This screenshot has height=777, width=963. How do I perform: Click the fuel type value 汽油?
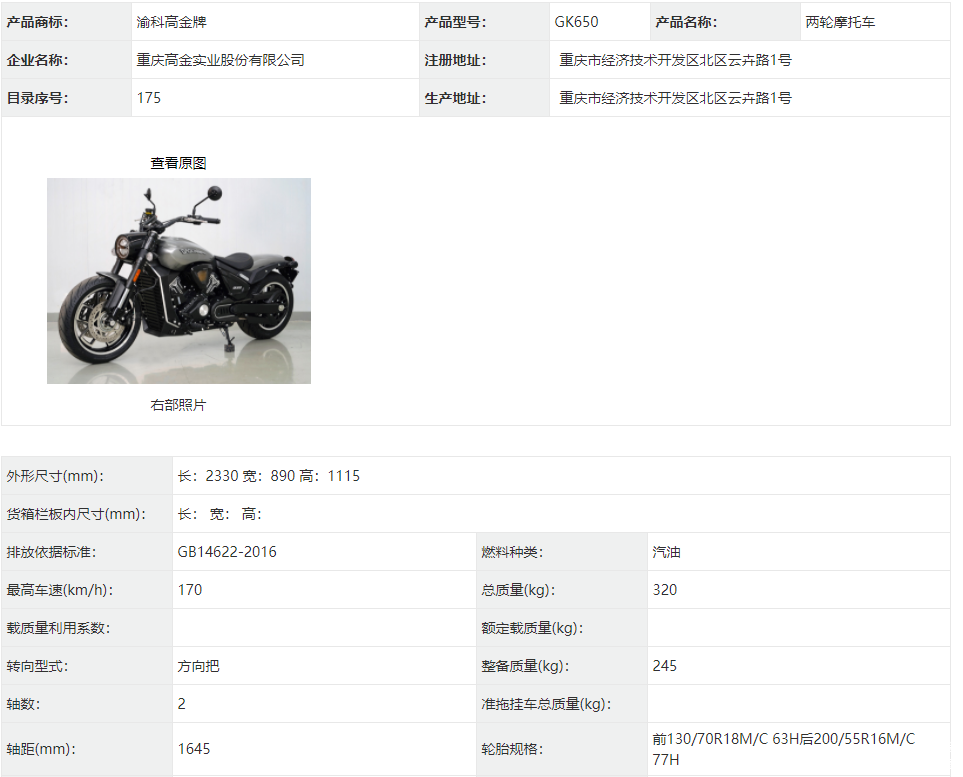tap(666, 552)
